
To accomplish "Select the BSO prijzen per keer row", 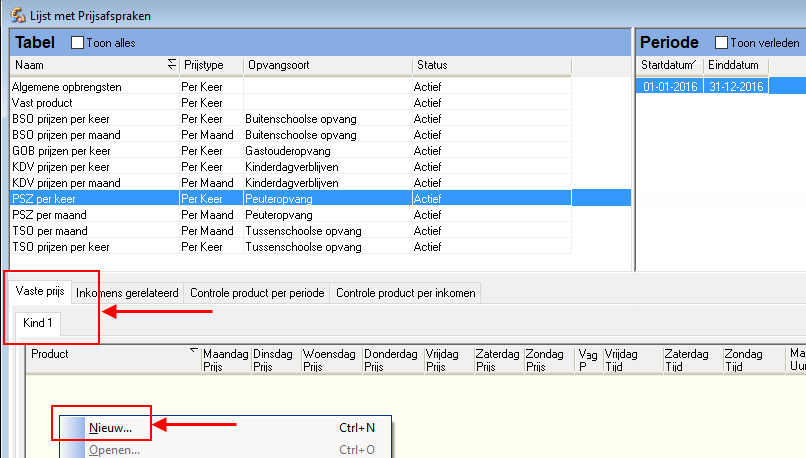I will tap(60, 119).
